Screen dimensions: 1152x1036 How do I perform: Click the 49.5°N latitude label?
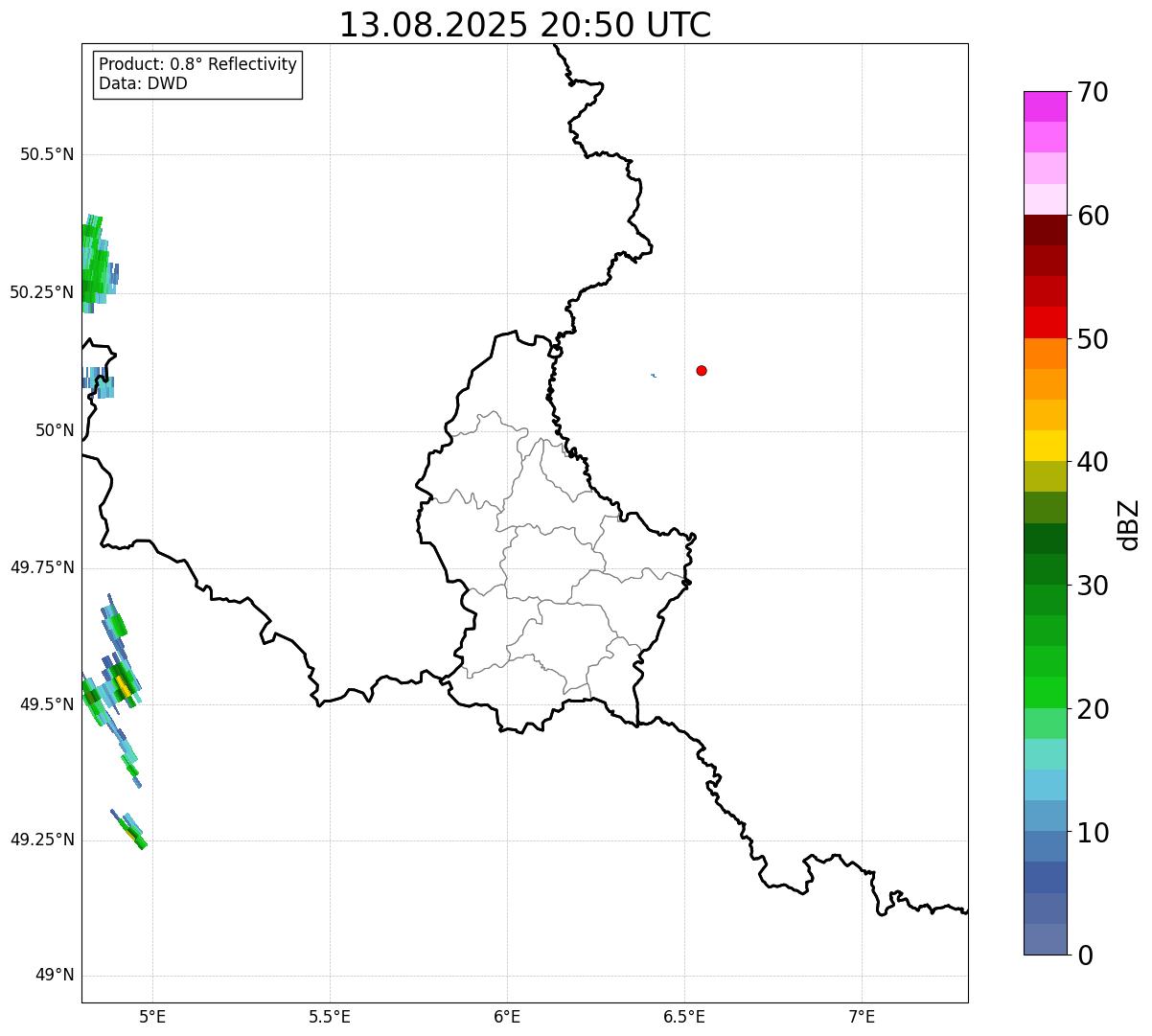tap(47, 704)
